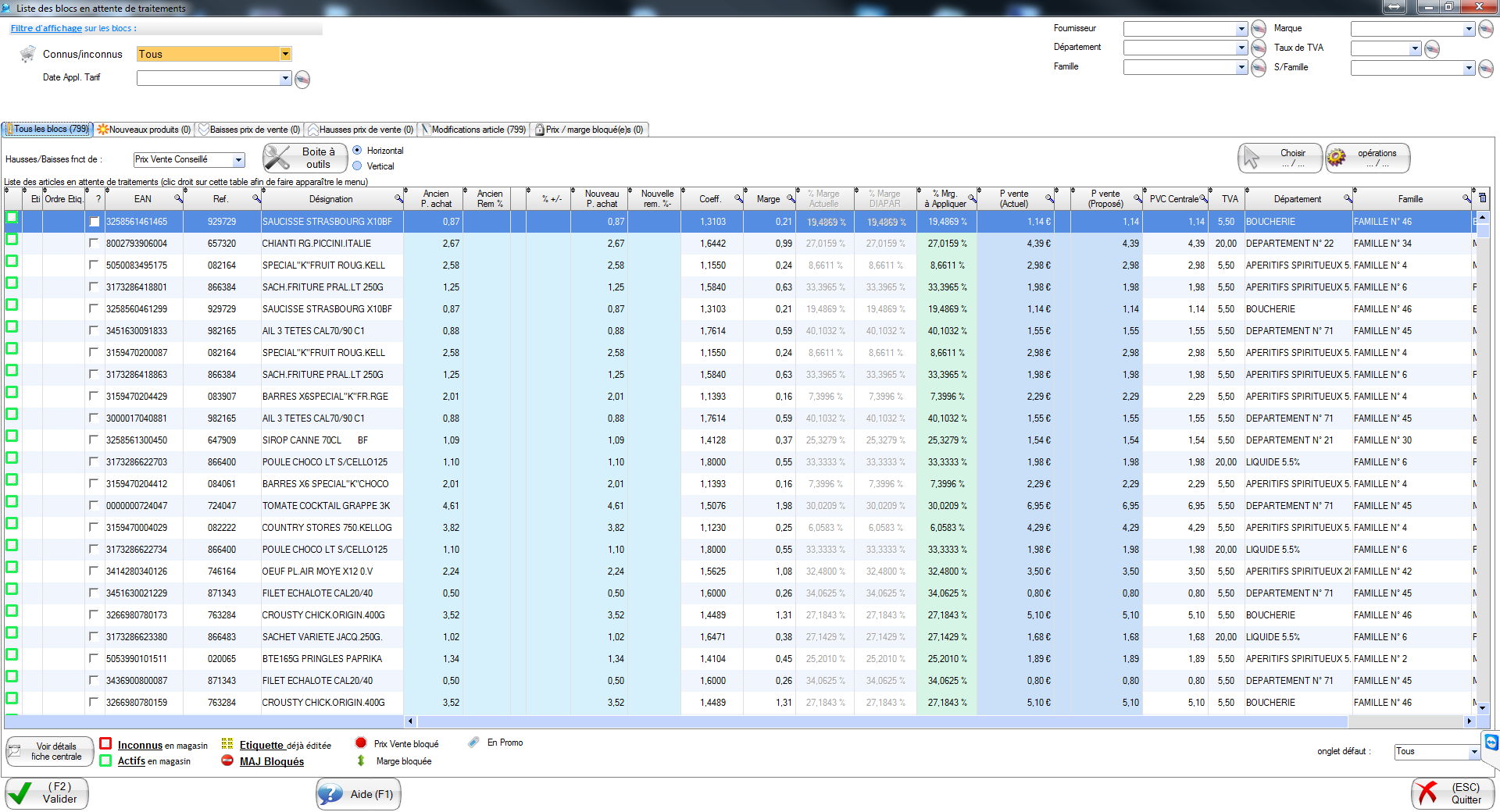
Task: Switch to Modifications article (799) tab
Action: [x=473, y=130]
